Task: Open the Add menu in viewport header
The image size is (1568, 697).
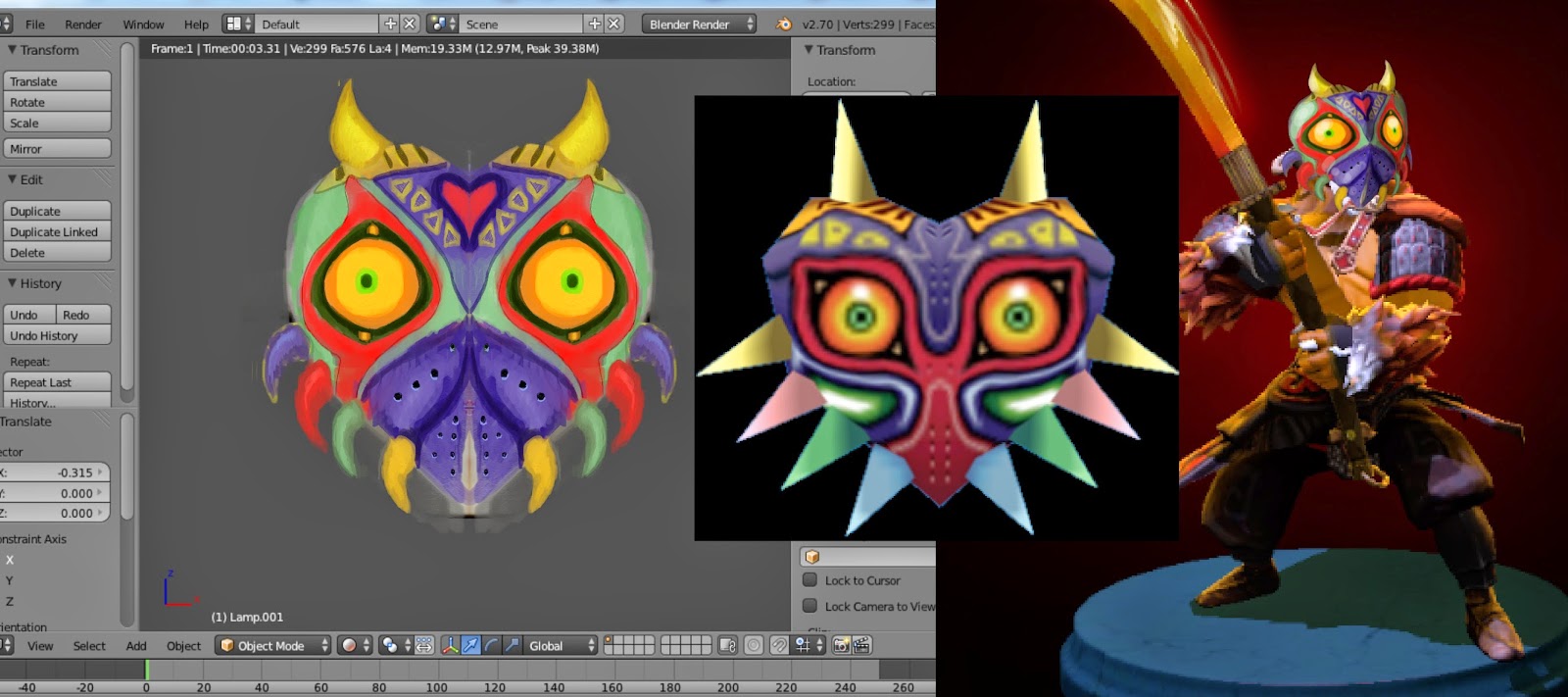Action: point(136,645)
